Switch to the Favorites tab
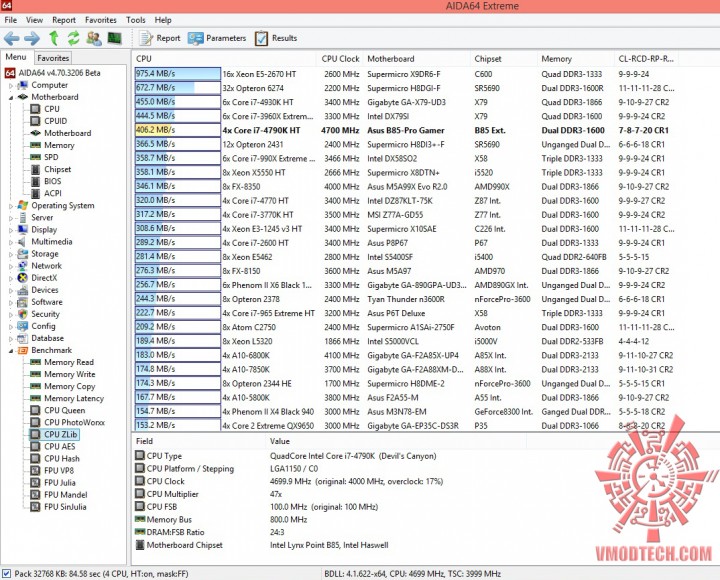This screenshot has height=580, width=720. pos(53,58)
